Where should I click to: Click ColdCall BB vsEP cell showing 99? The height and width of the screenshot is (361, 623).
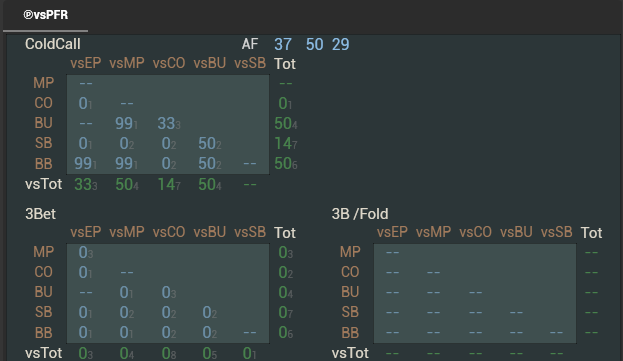[85, 164]
